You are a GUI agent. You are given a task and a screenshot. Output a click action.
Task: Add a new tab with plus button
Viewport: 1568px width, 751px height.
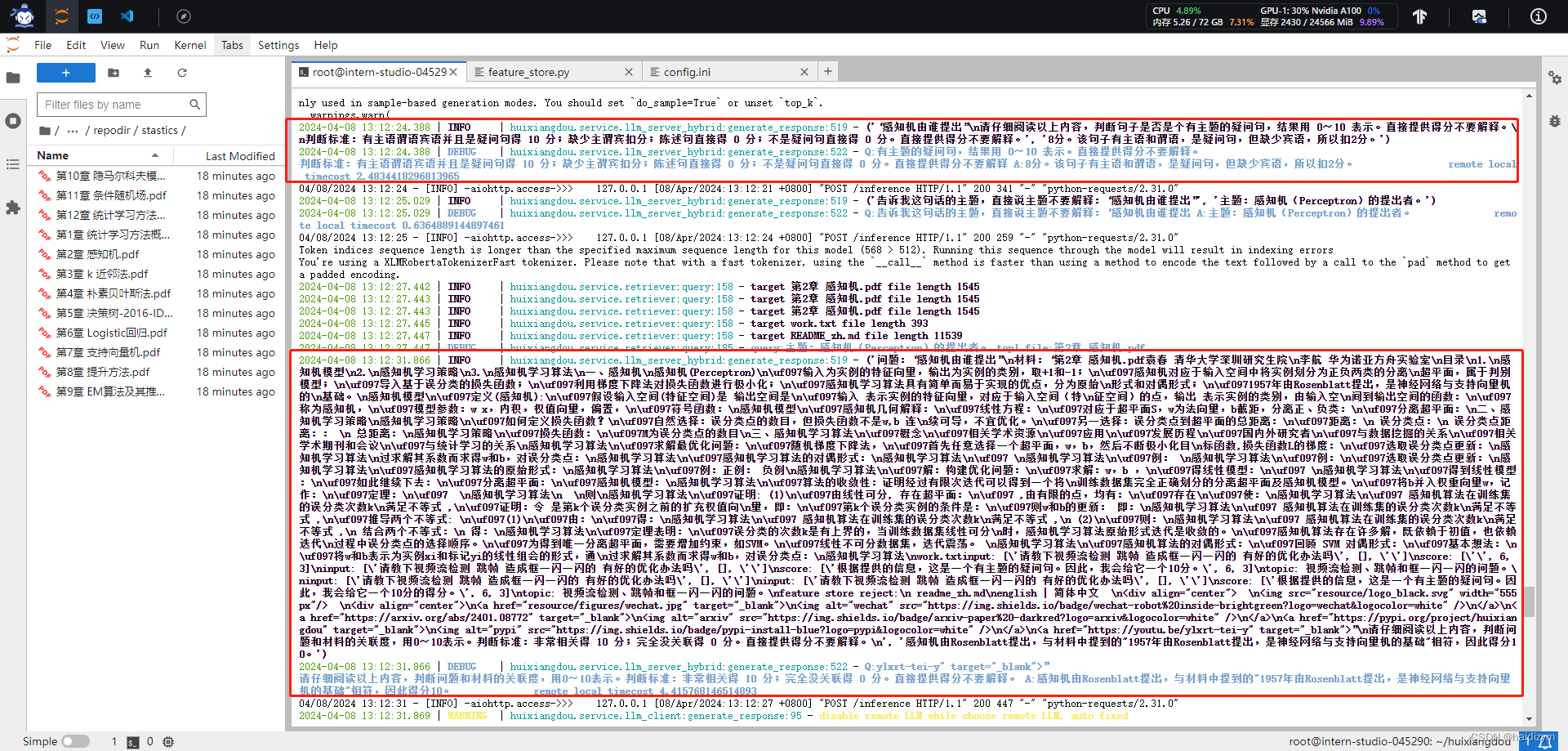point(828,72)
